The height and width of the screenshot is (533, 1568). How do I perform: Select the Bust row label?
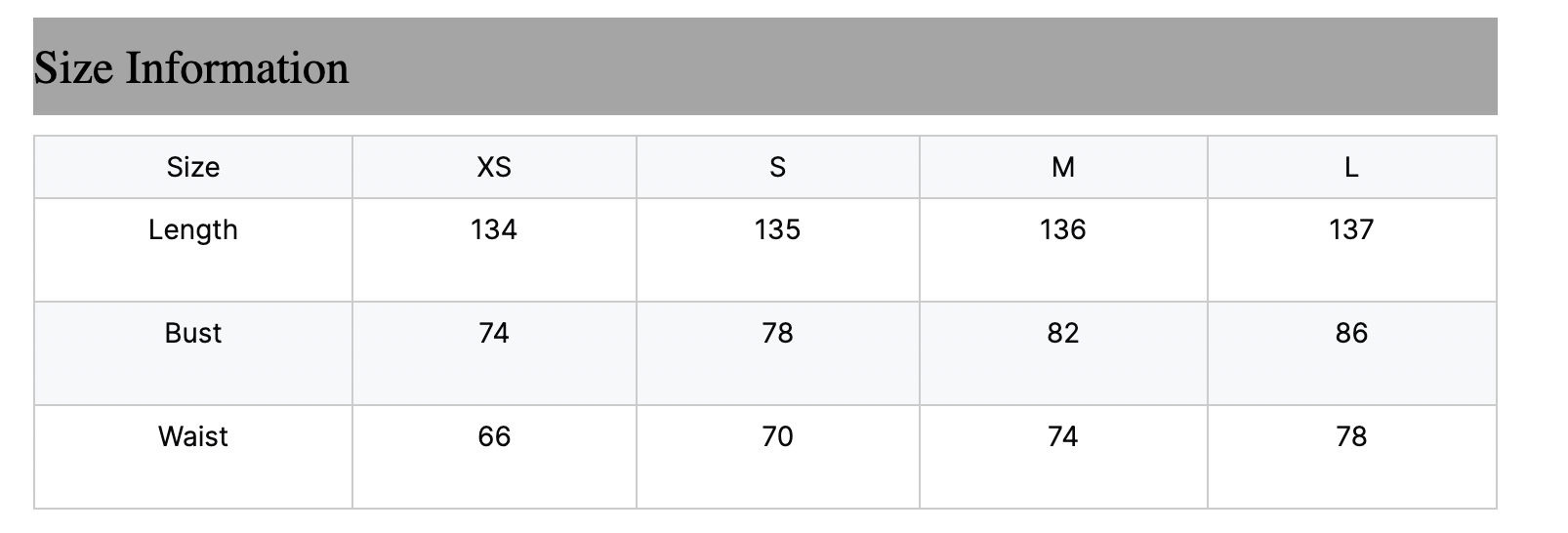[193, 333]
